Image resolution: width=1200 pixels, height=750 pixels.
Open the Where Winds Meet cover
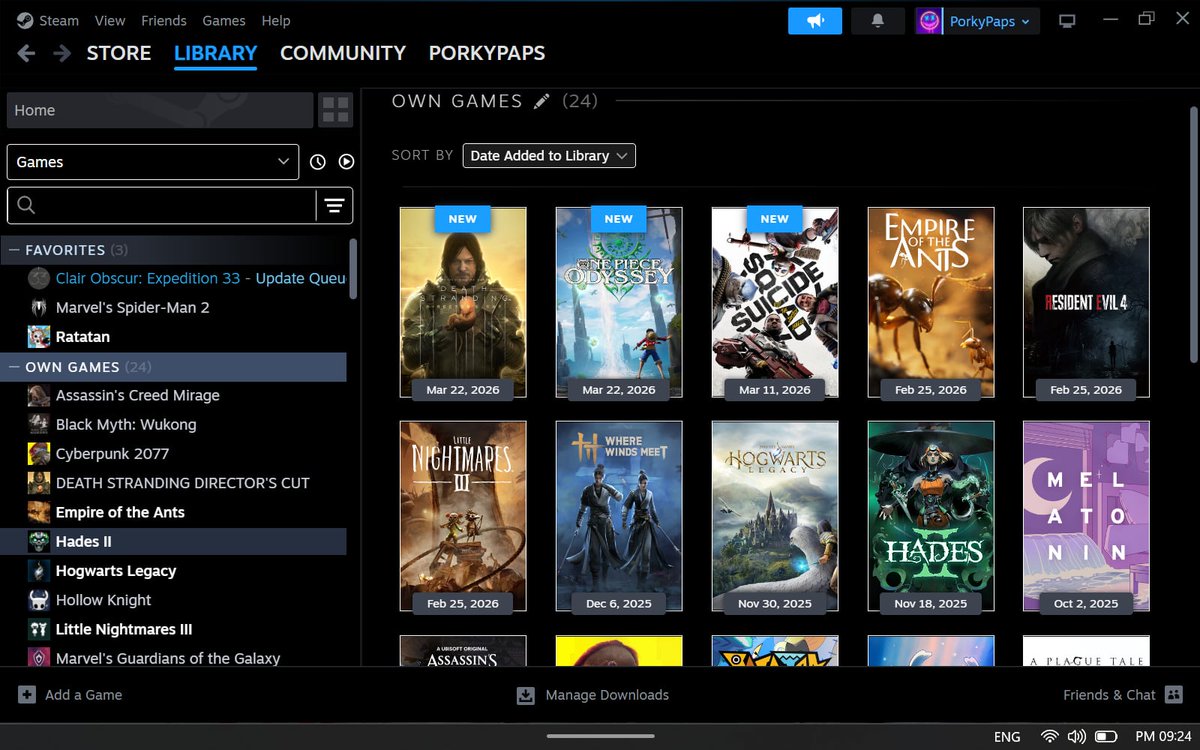pos(619,516)
